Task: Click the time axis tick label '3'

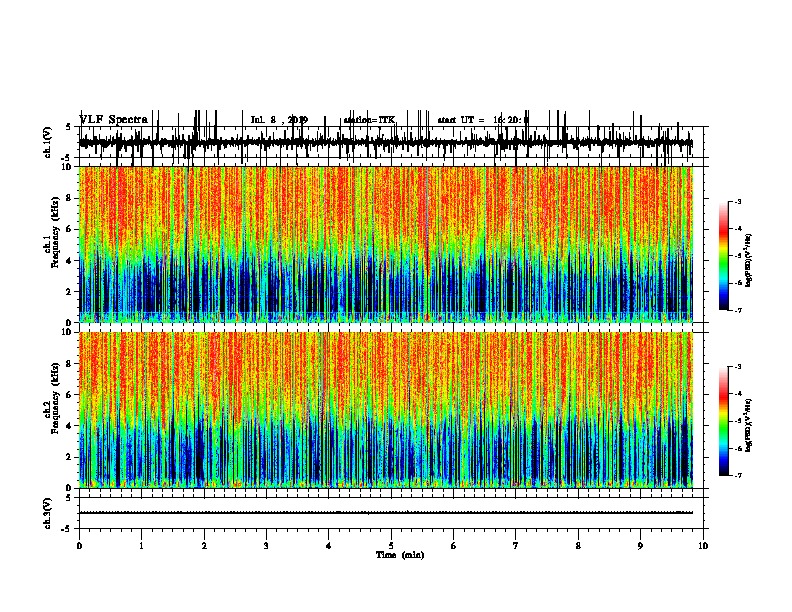Action: point(266,546)
